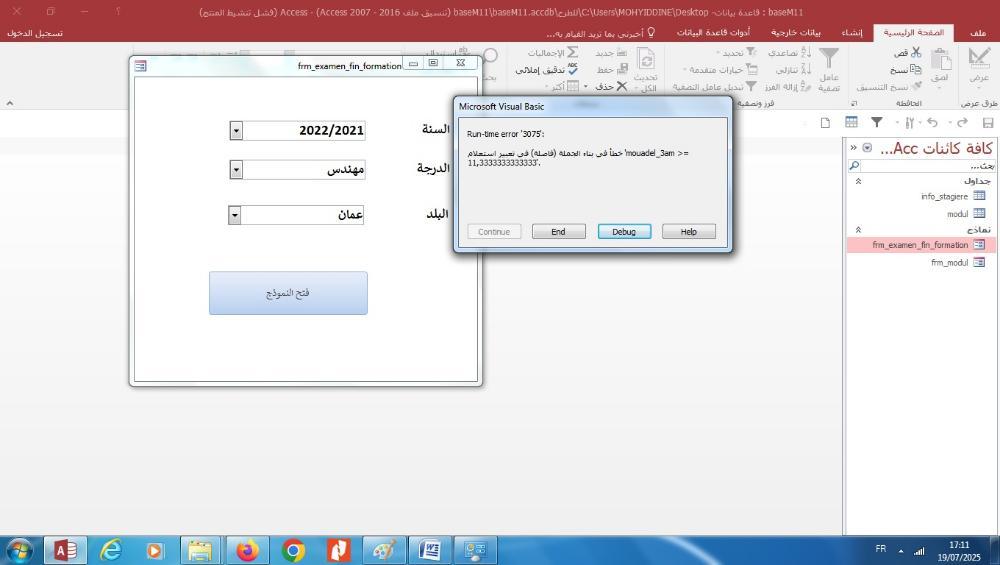Open the تحديد selection filter dropdown
Screen dimensions: 1000x565
tap(737, 52)
